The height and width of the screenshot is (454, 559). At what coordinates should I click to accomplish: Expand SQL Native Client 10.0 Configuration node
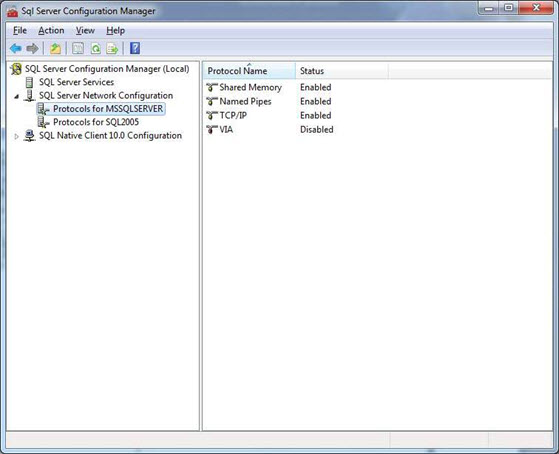pos(16,136)
